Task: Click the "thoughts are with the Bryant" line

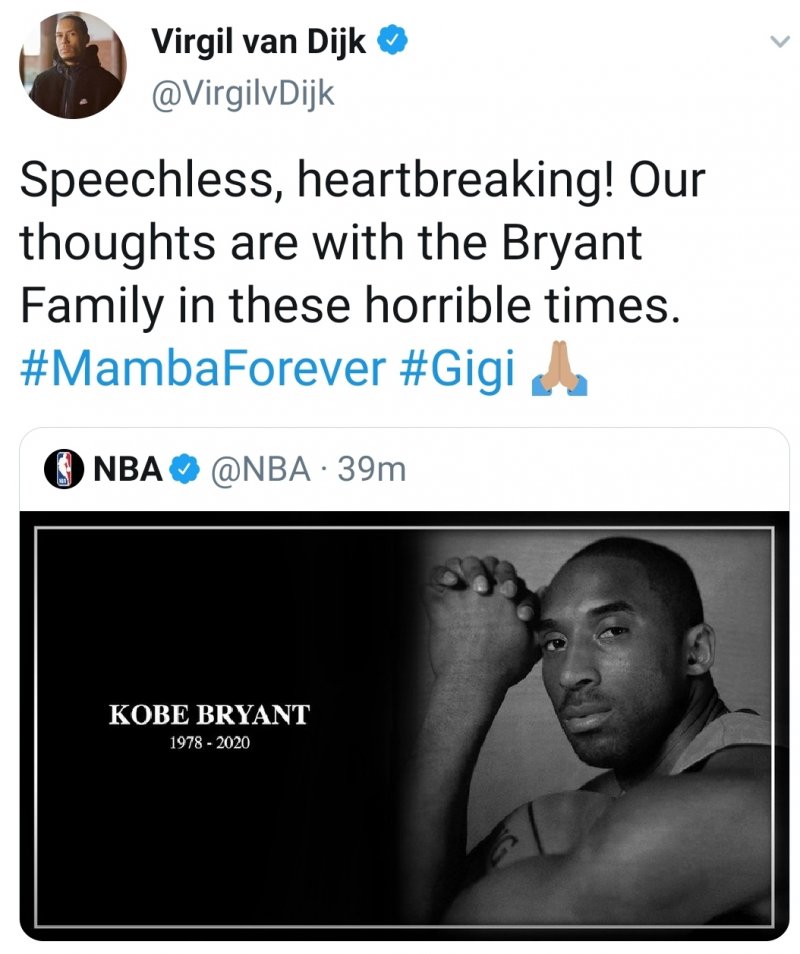Action: (x=330, y=245)
